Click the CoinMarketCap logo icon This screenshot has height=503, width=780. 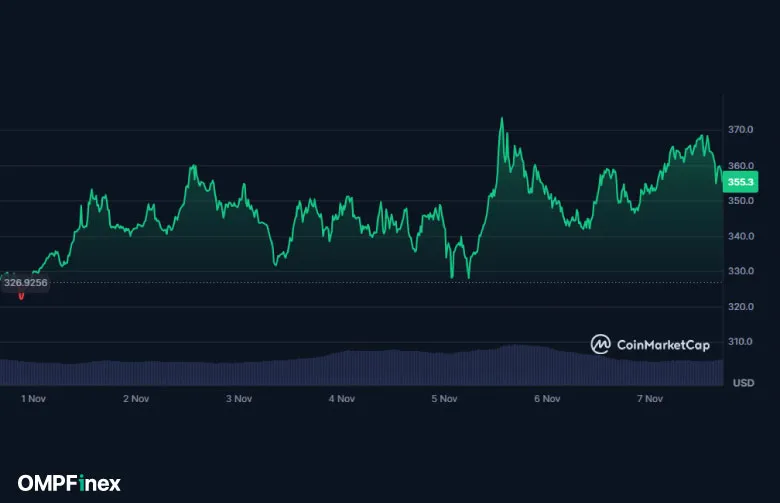tap(600, 344)
